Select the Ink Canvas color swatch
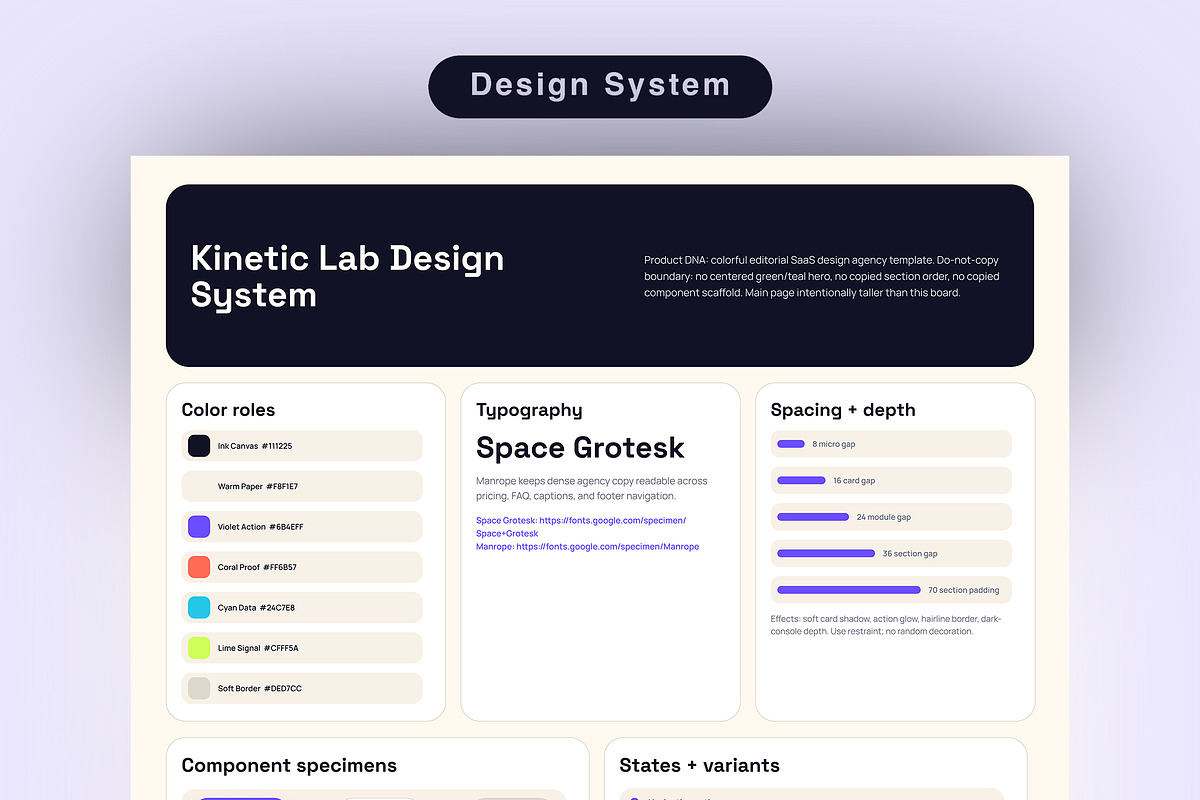Screen dimensions: 1200x800 (199, 446)
